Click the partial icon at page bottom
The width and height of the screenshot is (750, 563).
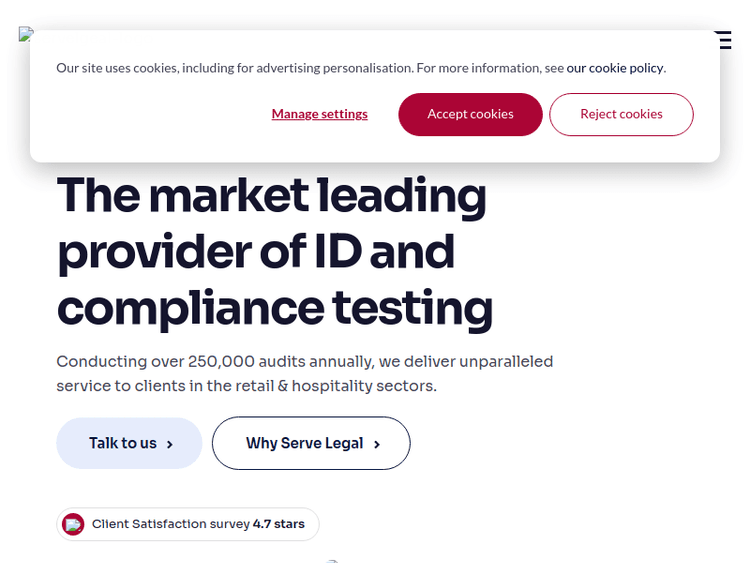coord(333,560)
